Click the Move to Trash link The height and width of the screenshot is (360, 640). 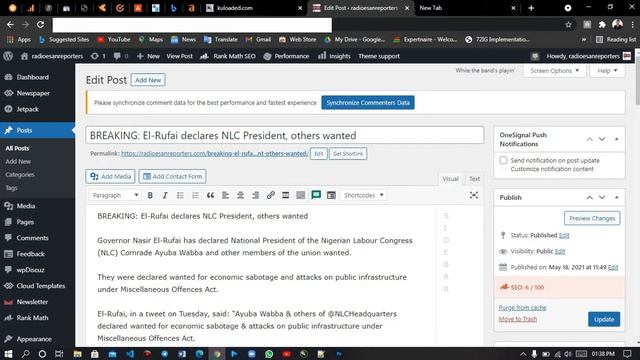point(518,319)
